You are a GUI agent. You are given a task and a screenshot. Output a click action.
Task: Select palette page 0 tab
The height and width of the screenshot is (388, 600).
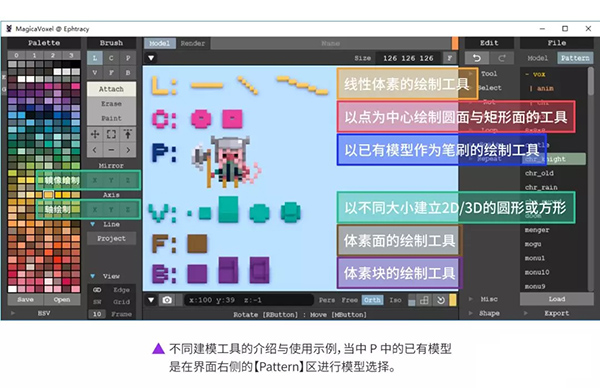coord(16,55)
